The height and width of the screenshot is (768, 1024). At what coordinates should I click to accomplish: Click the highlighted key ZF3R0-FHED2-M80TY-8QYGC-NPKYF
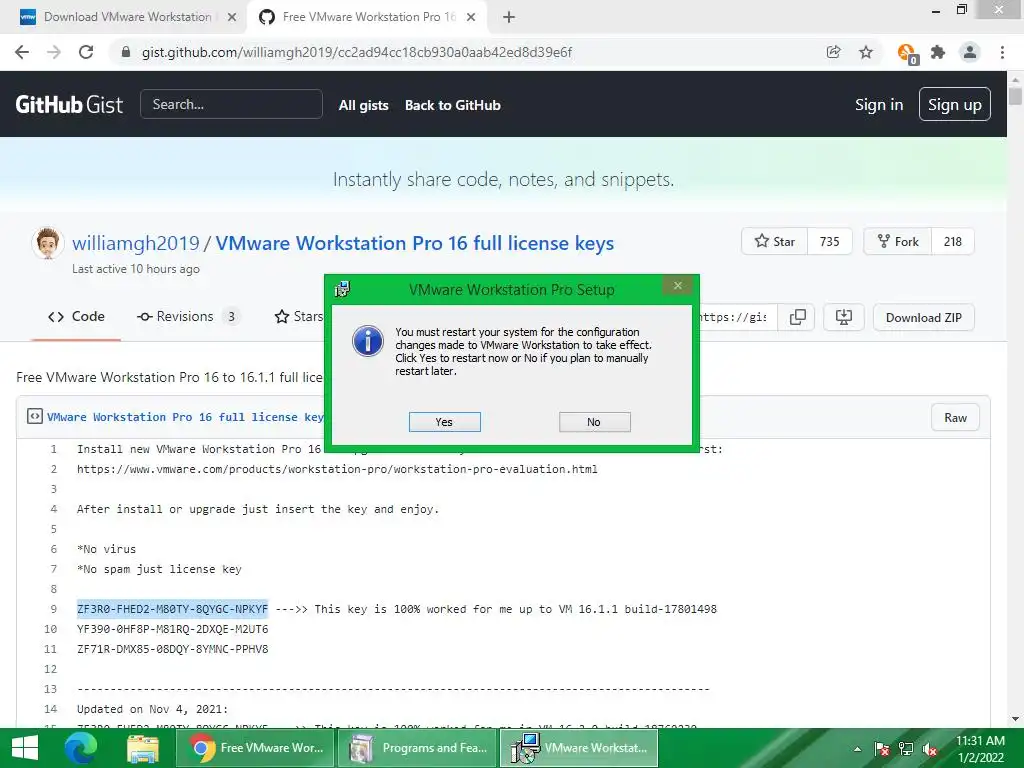tap(172, 609)
